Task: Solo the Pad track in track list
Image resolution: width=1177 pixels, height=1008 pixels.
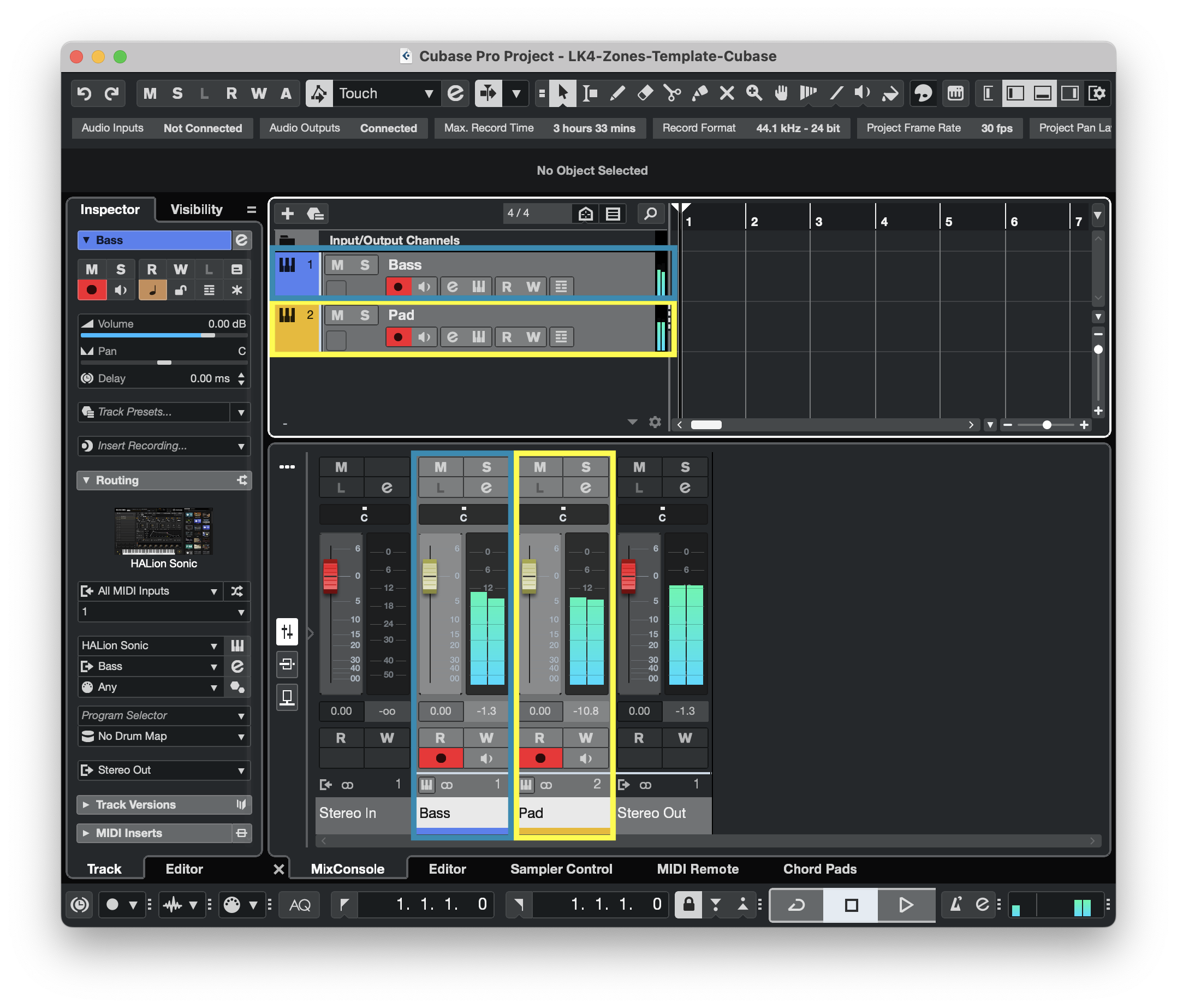Action: click(x=365, y=316)
